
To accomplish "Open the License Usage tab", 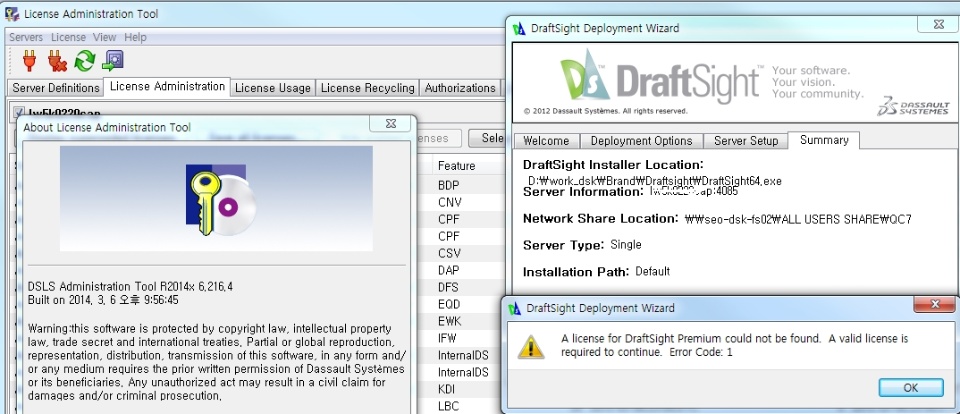I will point(272,88).
